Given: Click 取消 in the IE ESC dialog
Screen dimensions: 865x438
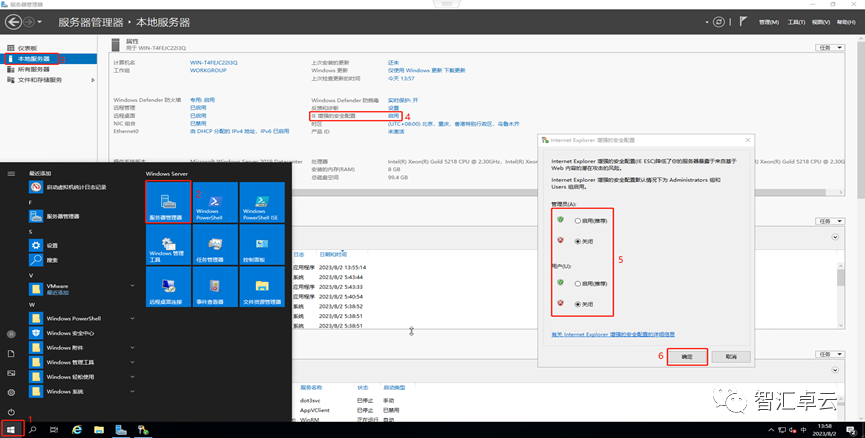Looking at the screenshot, I should [x=731, y=357].
